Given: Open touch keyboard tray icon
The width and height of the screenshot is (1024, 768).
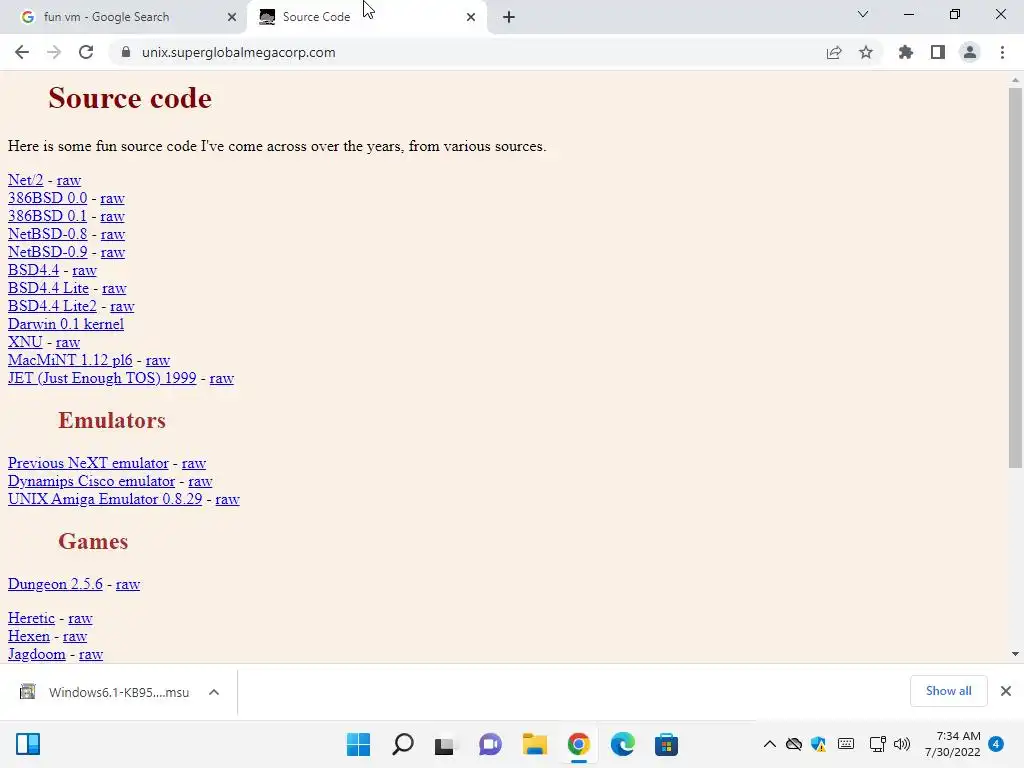Looking at the screenshot, I should click(x=846, y=744).
